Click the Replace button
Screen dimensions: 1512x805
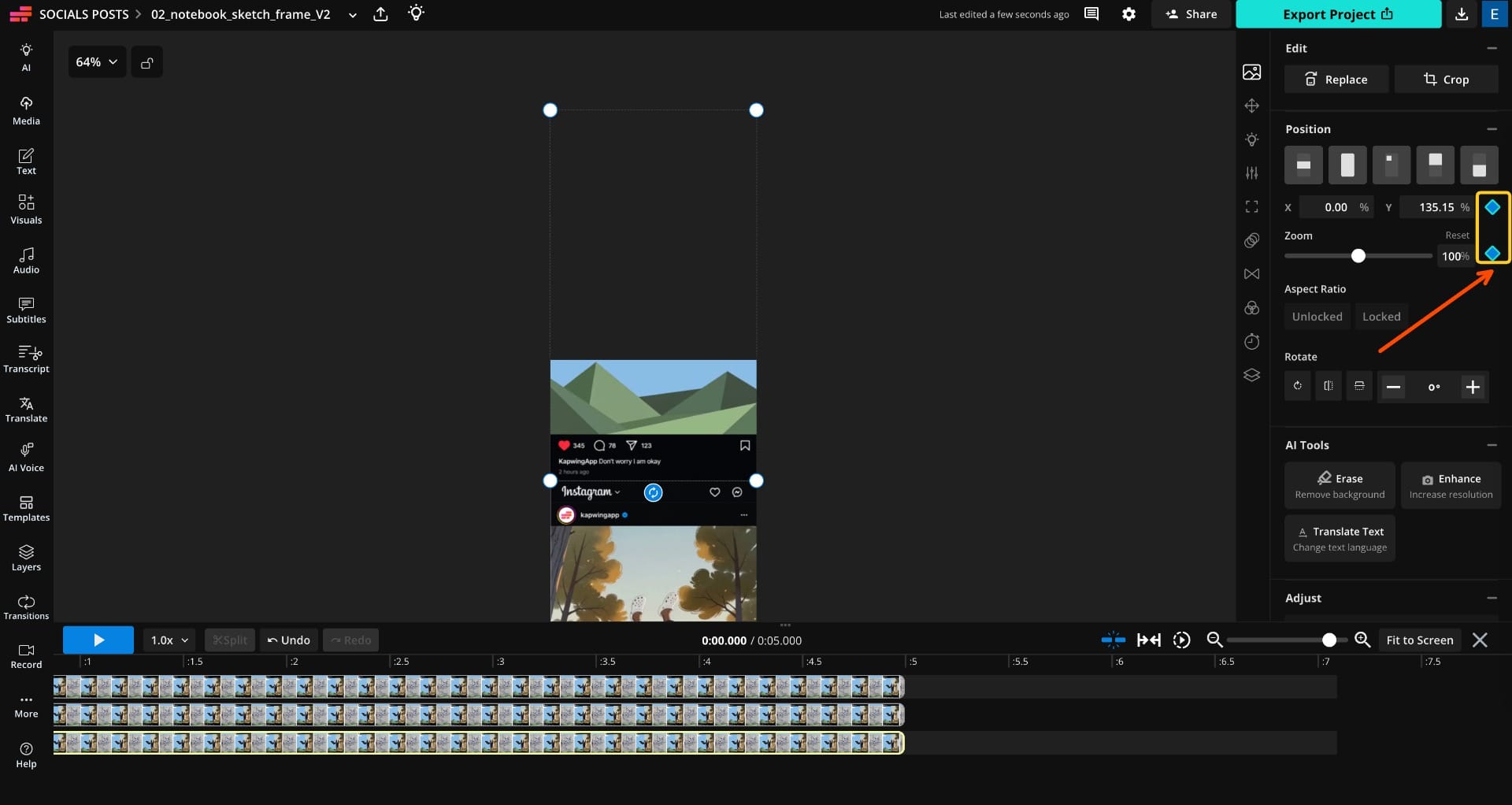click(1336, 80)
